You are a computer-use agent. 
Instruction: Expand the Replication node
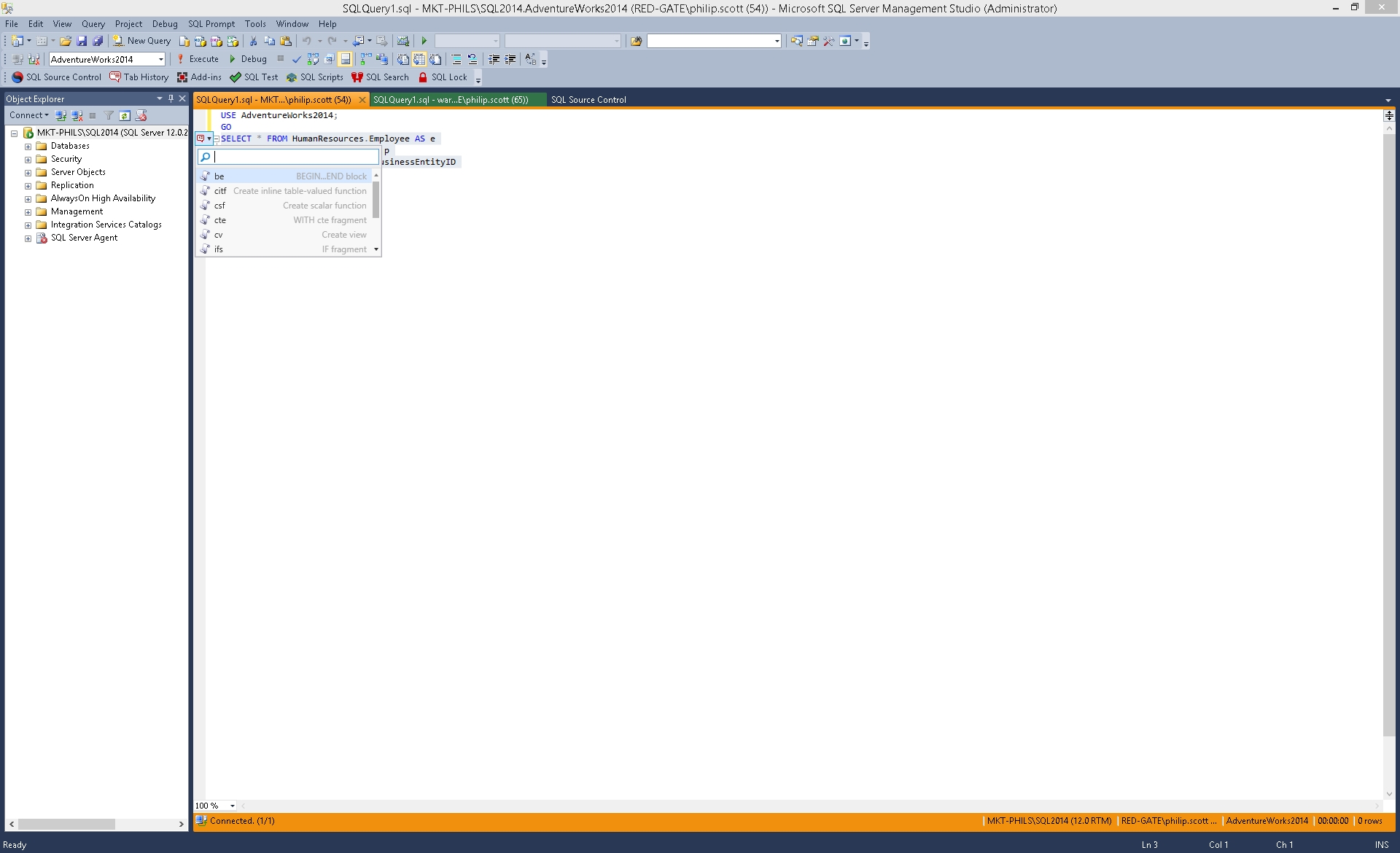tap(28, 186)
